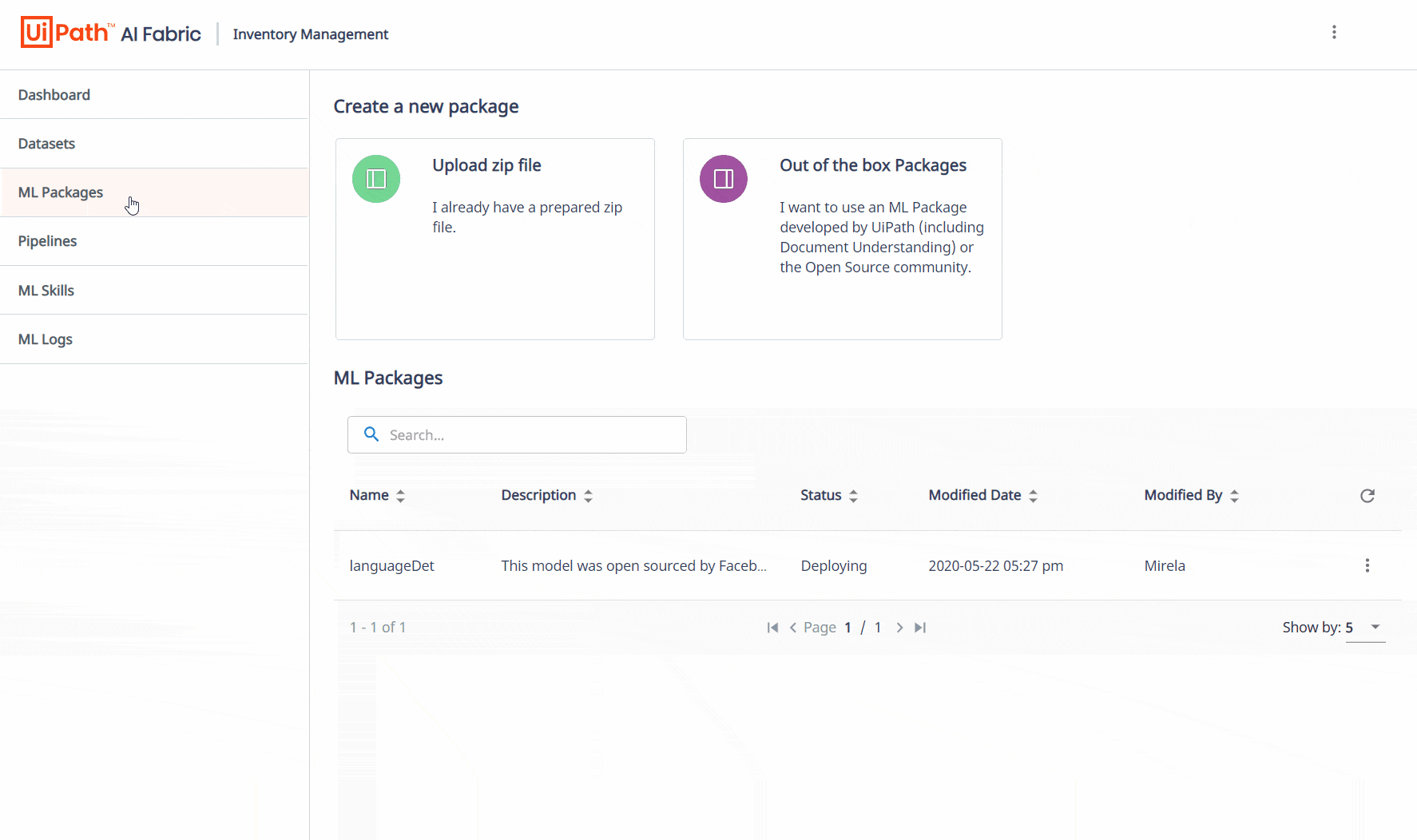The height and width of the screenshot is (840, 1417).
Task: Click the purple Out of the box Packages icon
Action: click(x=724, y=179)
